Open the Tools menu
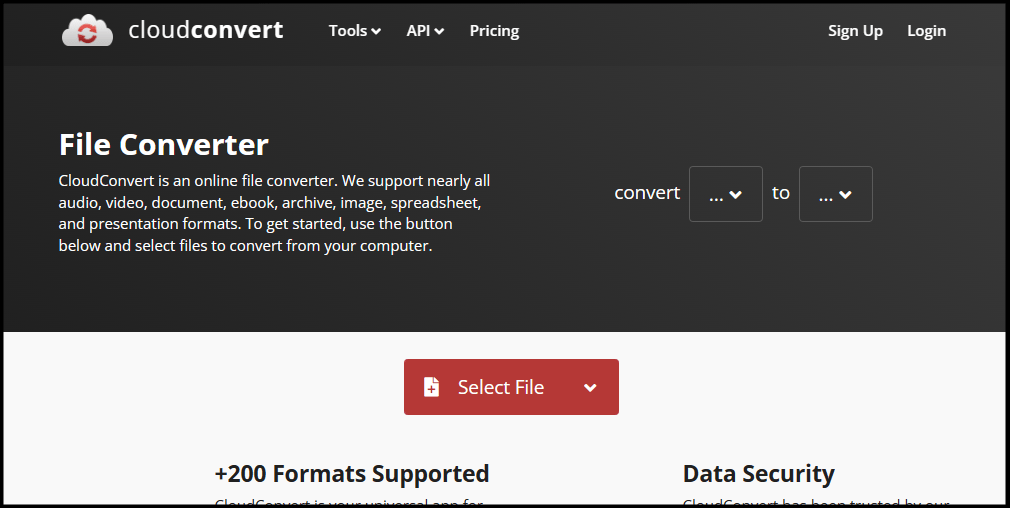Screen dimensions: 1010x508 click(x=355, y=30)
